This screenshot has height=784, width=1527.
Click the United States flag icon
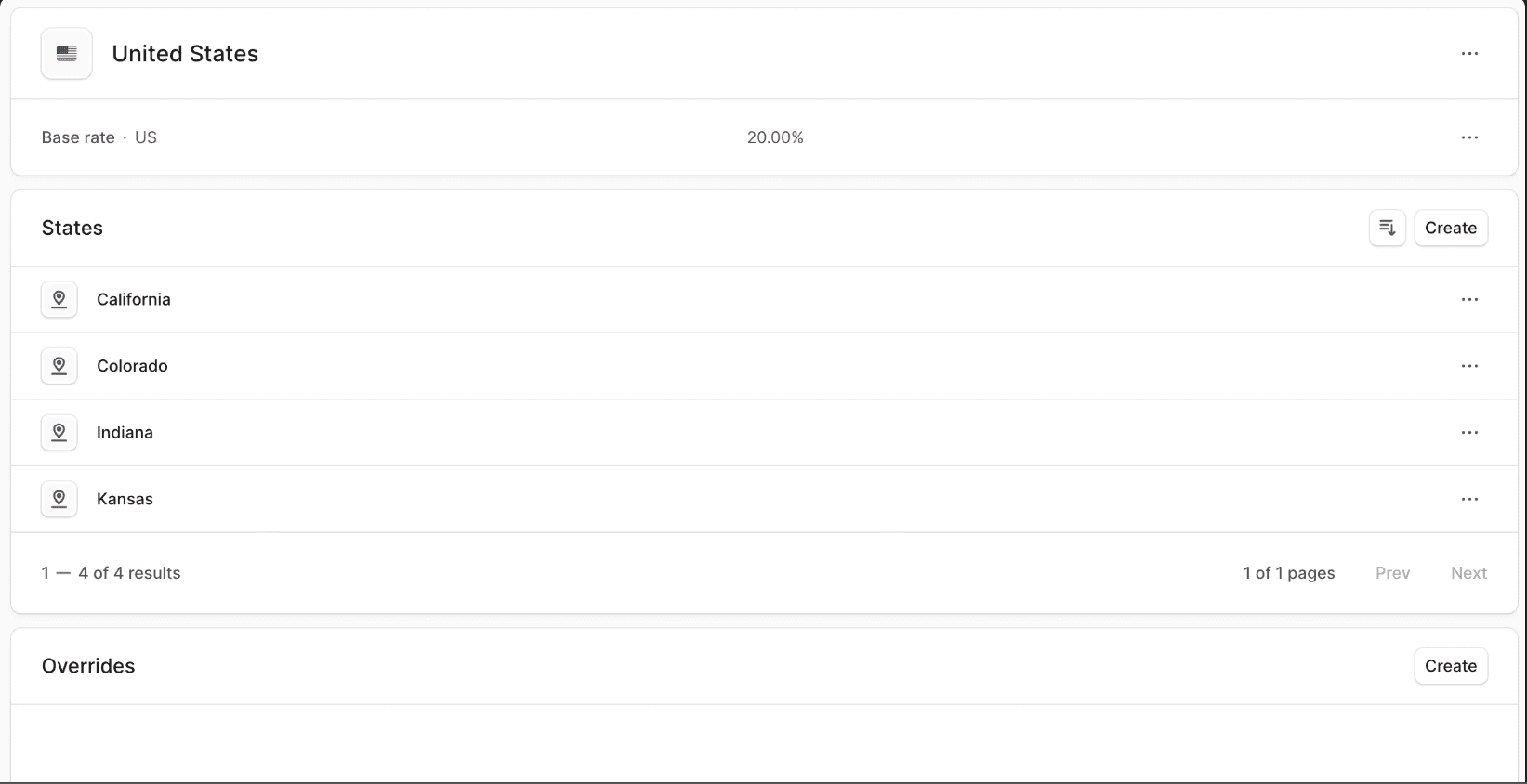tap(66, 53)
